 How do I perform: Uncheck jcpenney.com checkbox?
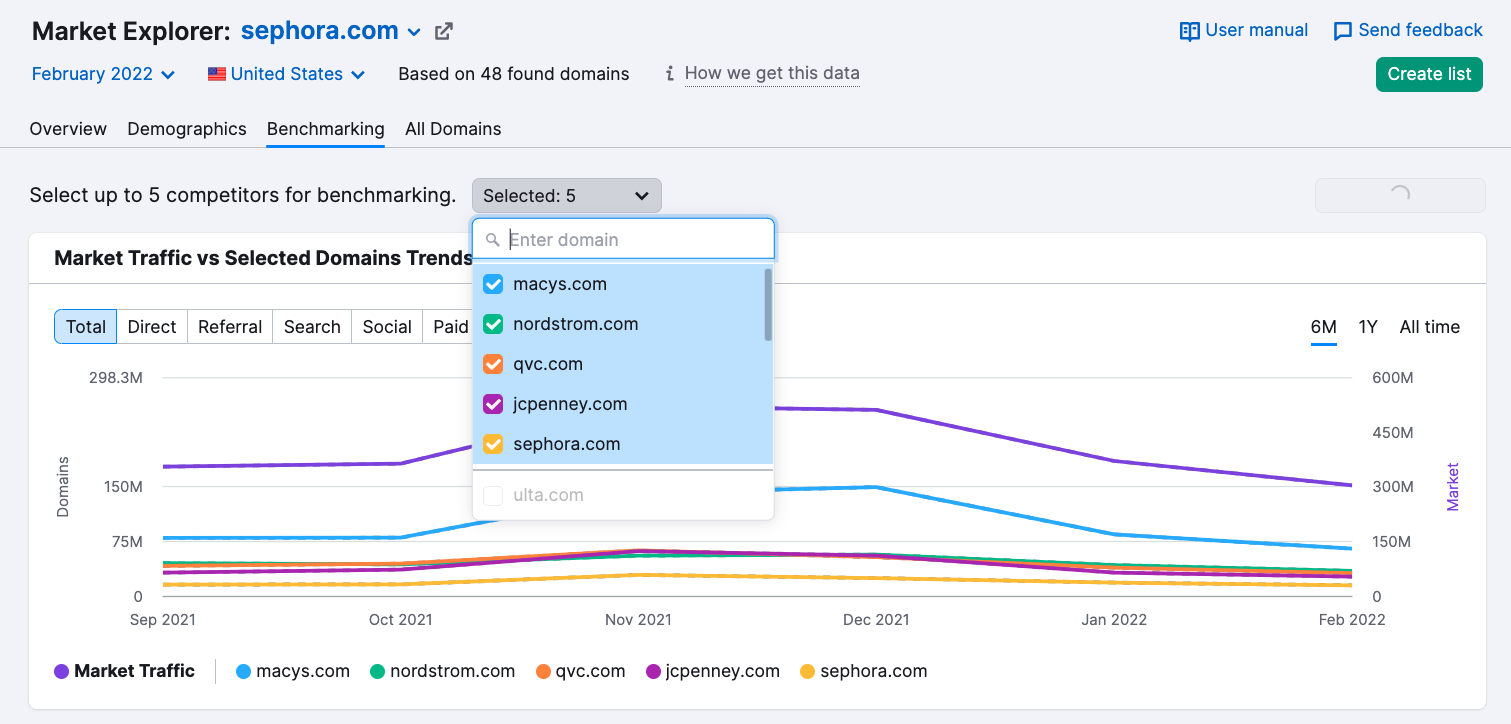point(493,404)
